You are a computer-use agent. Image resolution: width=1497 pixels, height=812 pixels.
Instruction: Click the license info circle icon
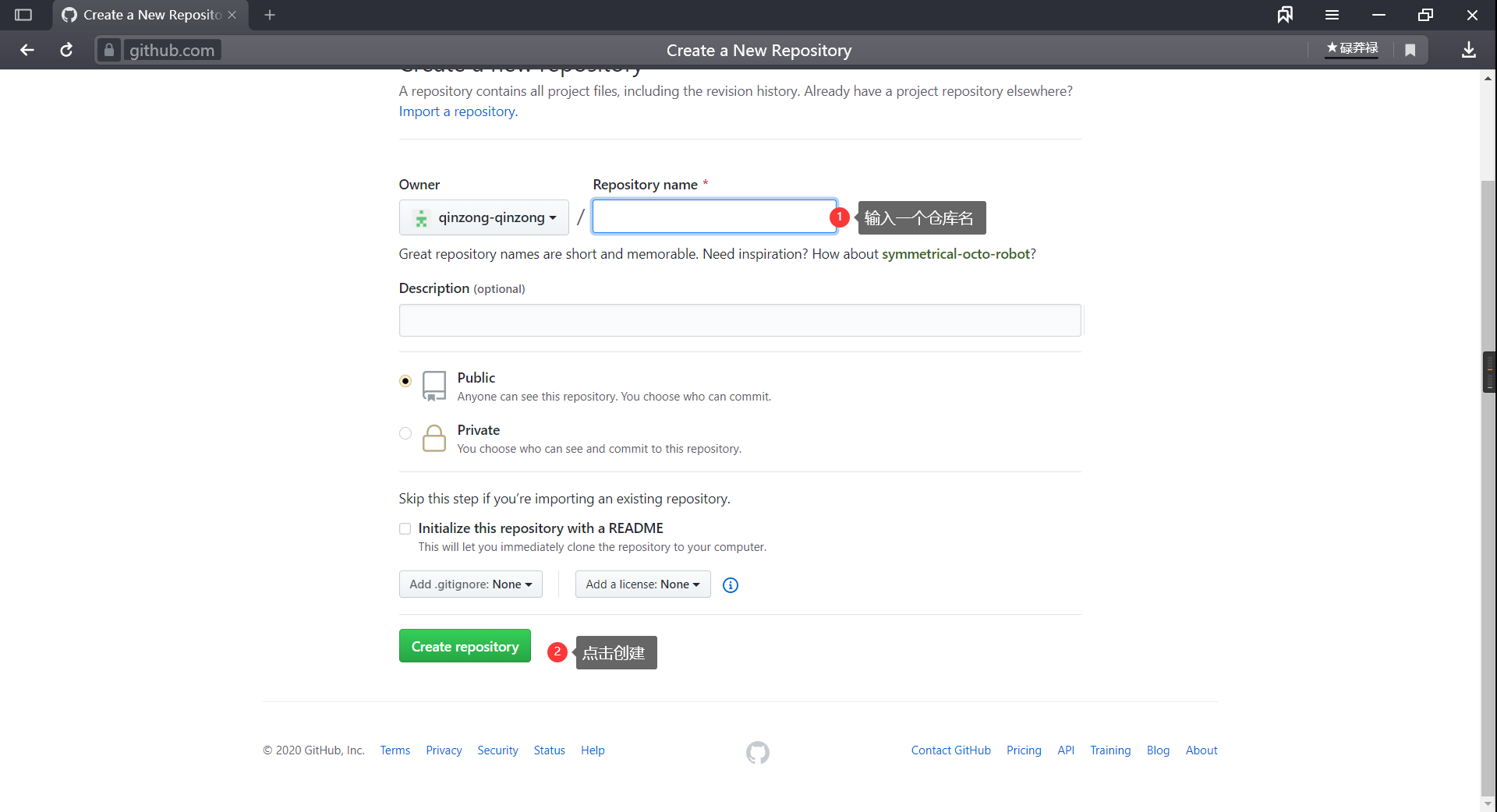click(731, 585)
